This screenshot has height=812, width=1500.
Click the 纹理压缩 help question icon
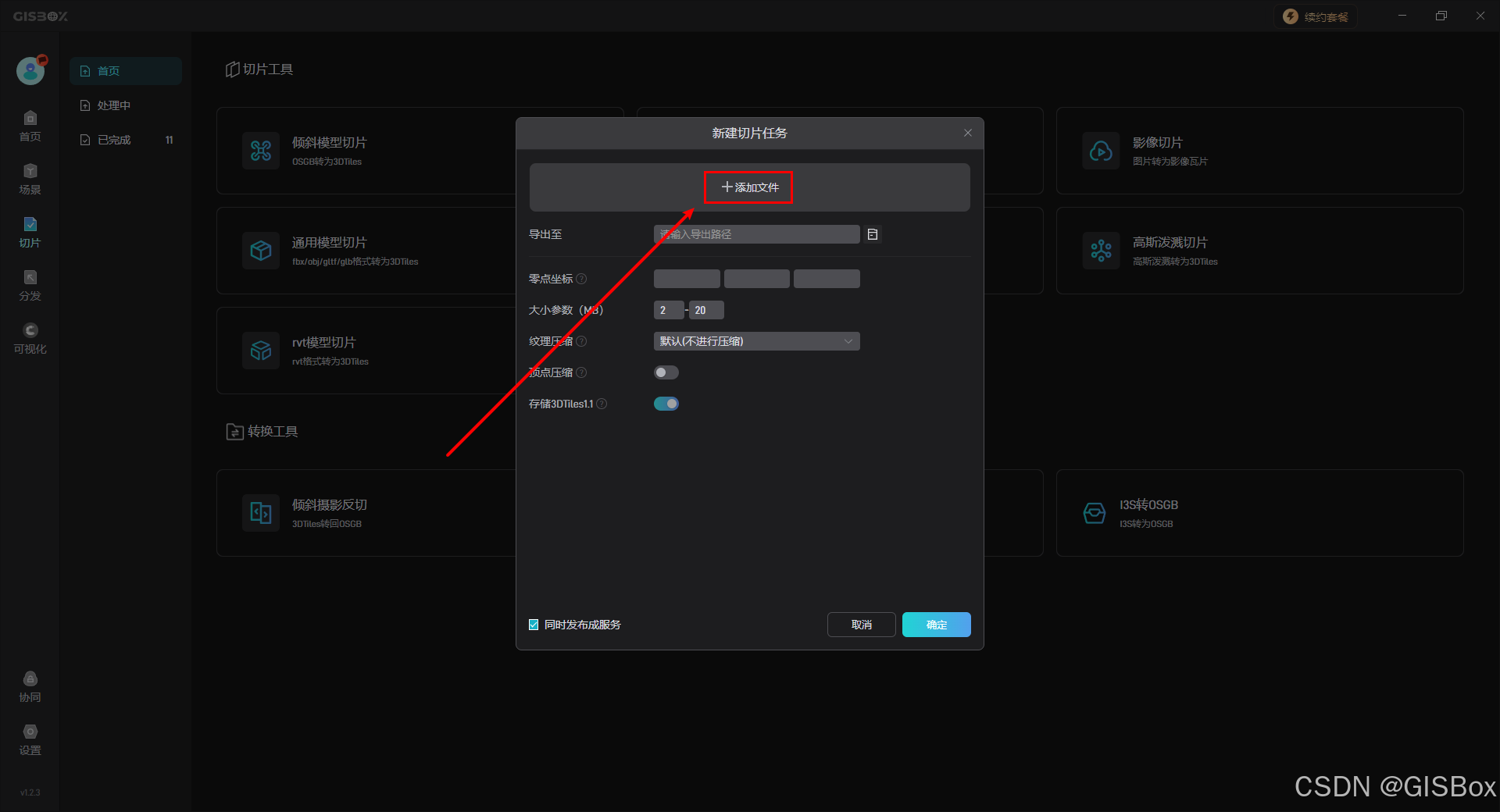581,341
